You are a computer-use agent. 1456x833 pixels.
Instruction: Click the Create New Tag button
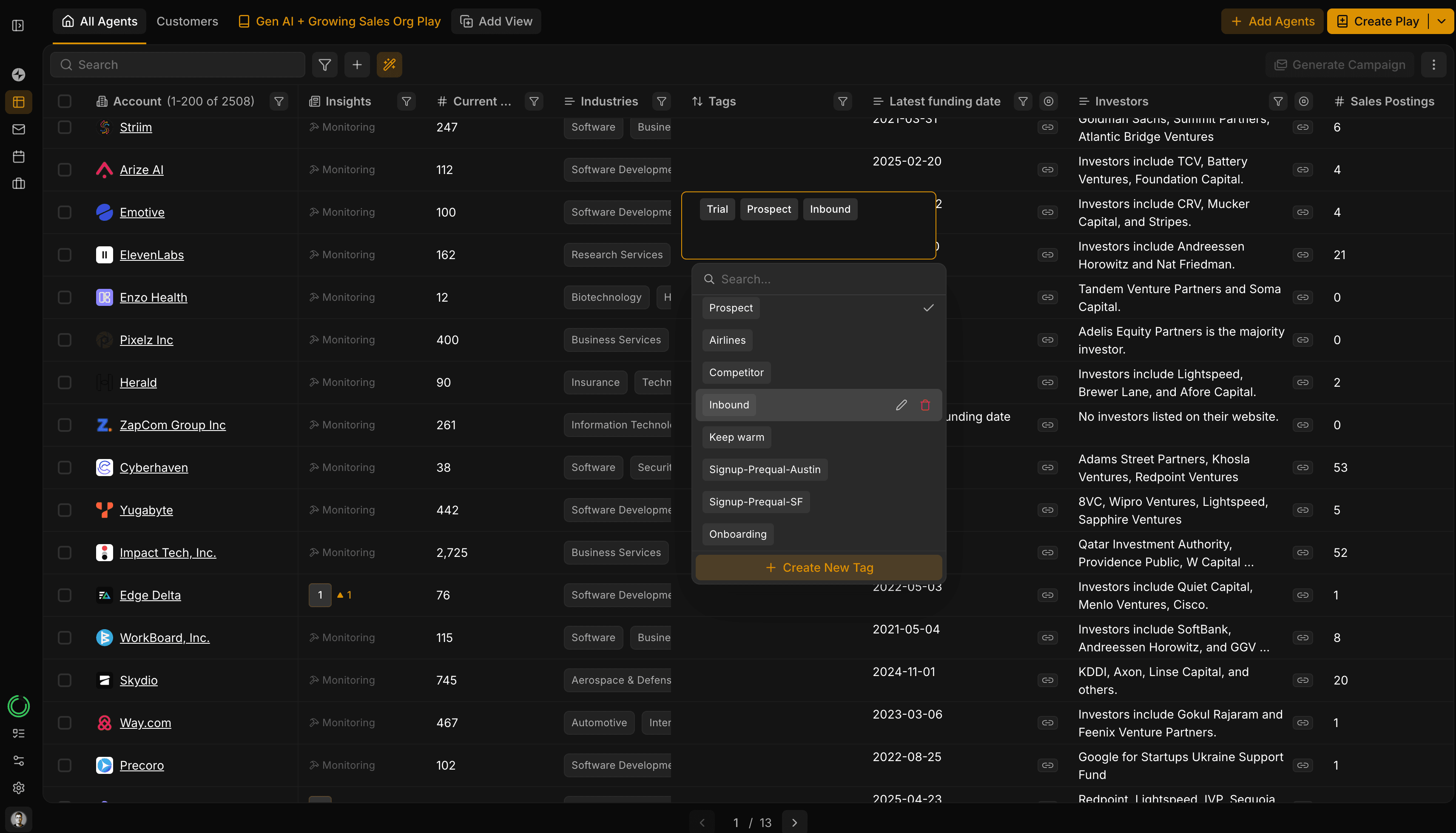click(818, 568)
